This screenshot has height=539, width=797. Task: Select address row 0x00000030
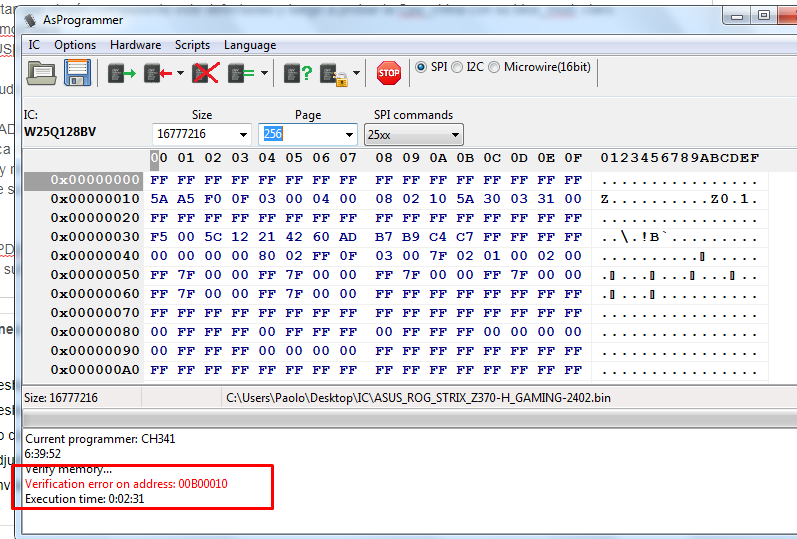(x=95, y=237)
